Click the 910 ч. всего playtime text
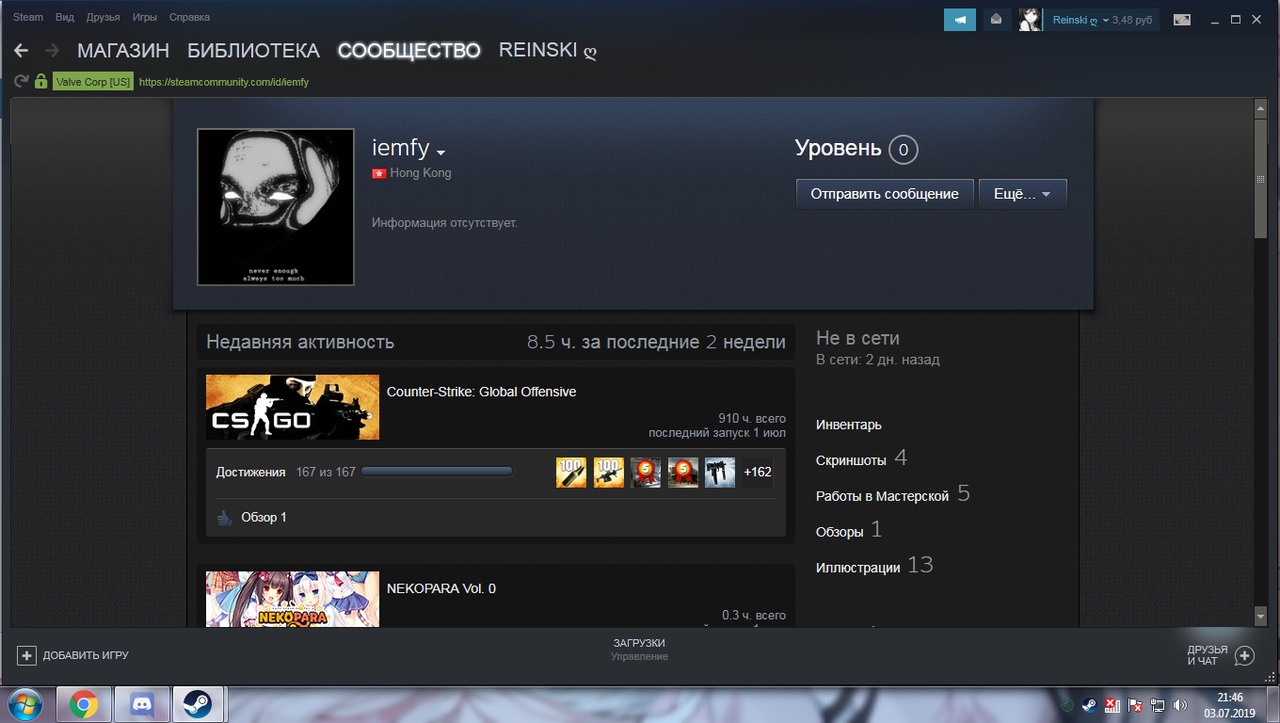The image size is (1280, 723). [752, 418]
